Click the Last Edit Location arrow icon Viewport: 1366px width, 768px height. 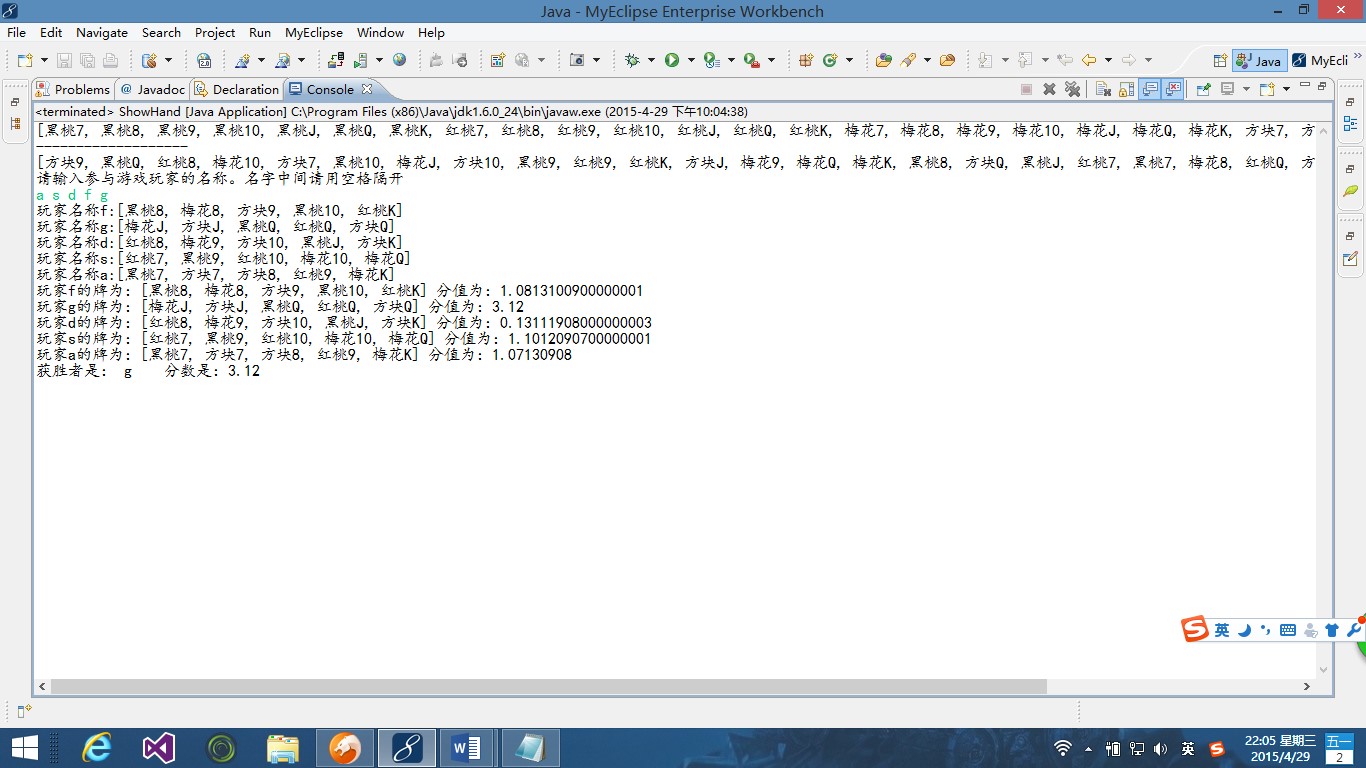coord(1065,60)
